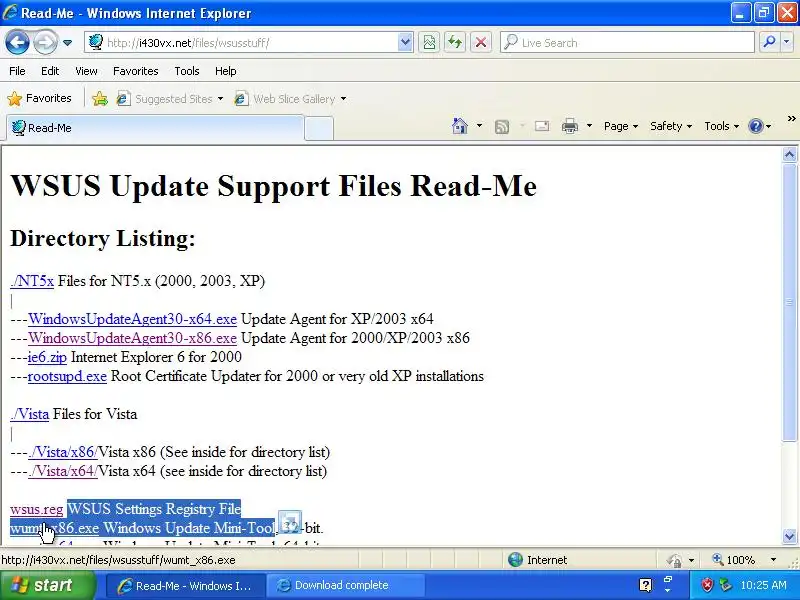
Task: Open the File menu
Action: [x=17, y=71]
